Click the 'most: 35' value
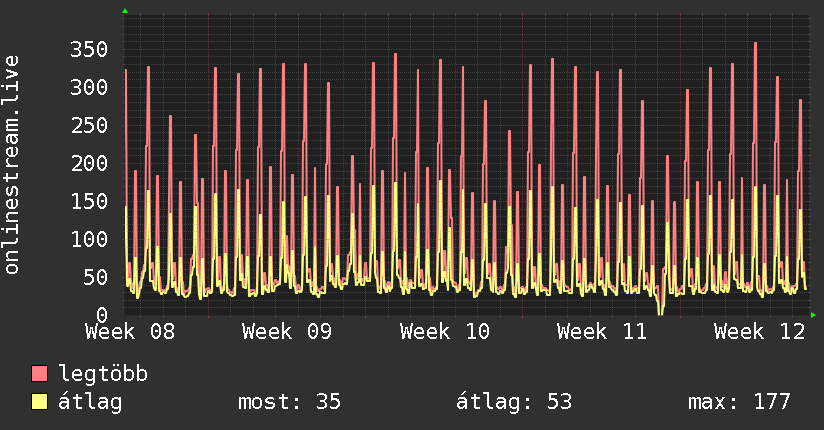The height and width of the screenshot is (430, 824). point(289,402)
